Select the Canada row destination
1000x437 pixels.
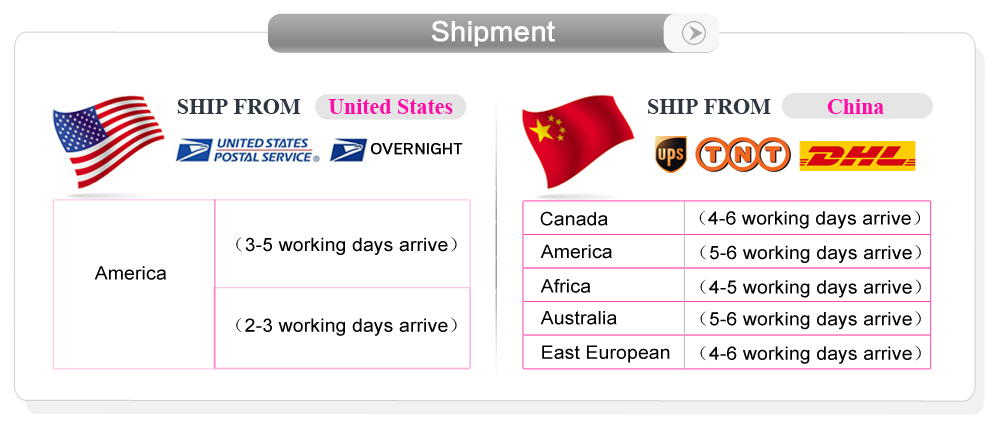click(574, 219)
